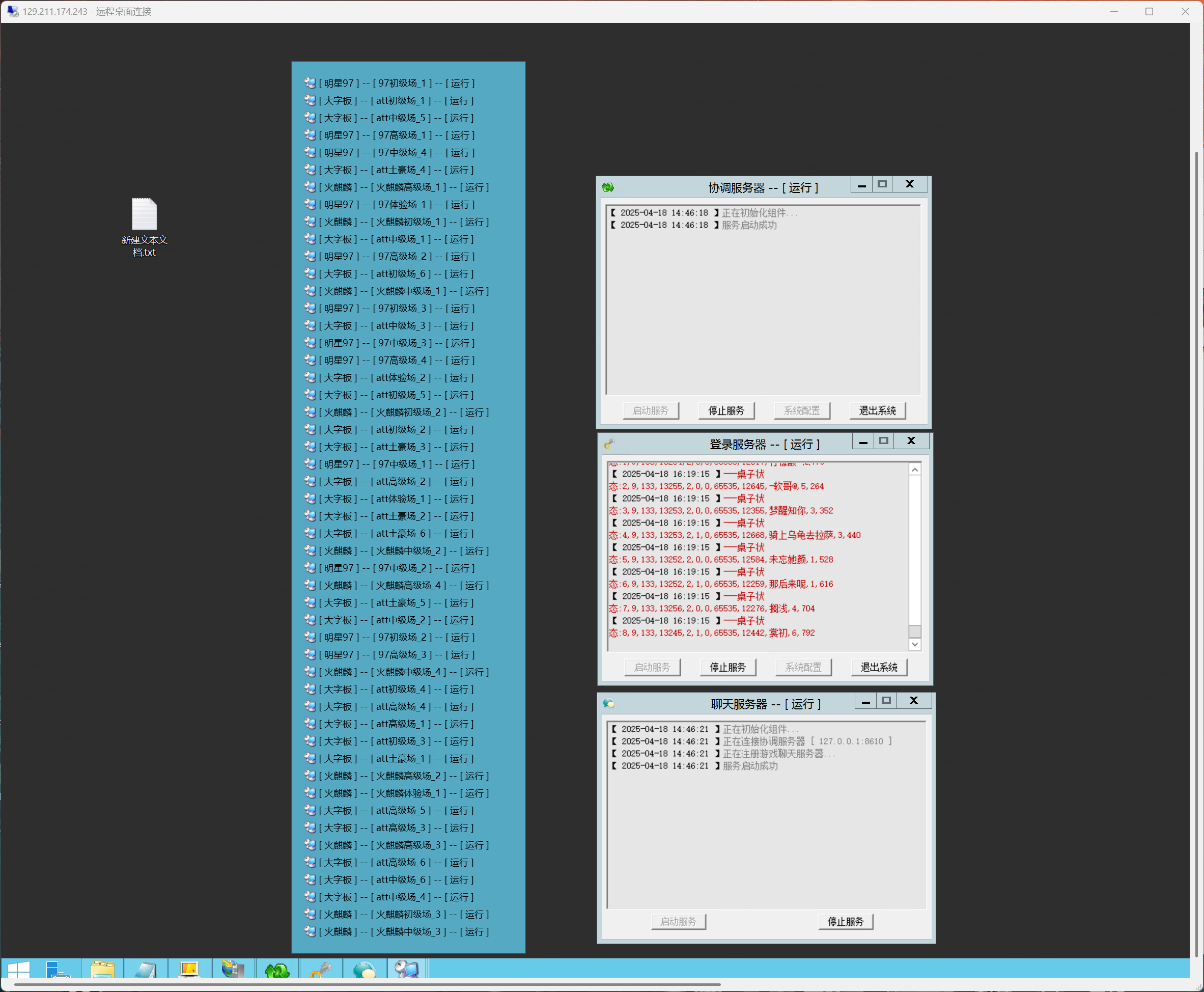This screenshot has height=992, width=1204.
Task: Switch to the coordination server green arrows taskbar icon
Action: tap(277, 969)
